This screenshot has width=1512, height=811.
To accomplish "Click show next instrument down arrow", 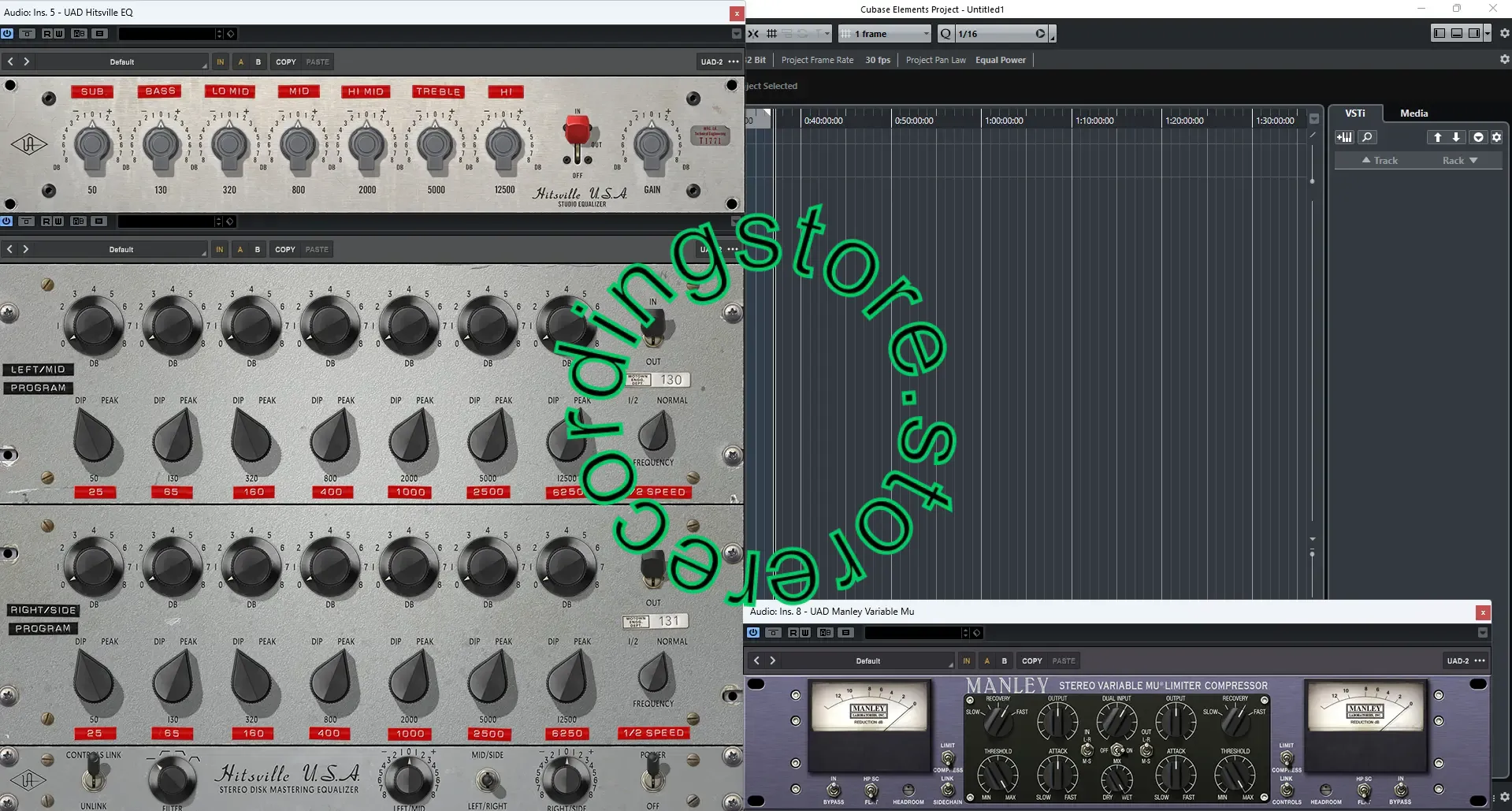I will pyautogui.click(x=1456, y=137).
